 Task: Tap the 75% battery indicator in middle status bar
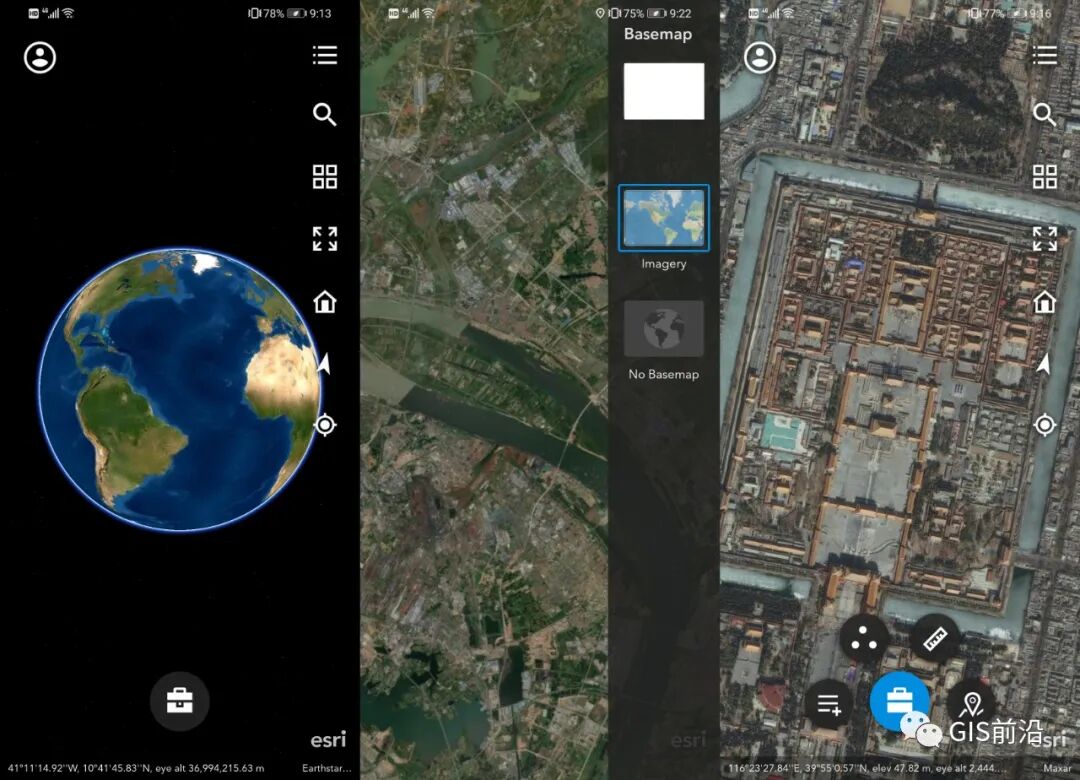click(636, 13)
